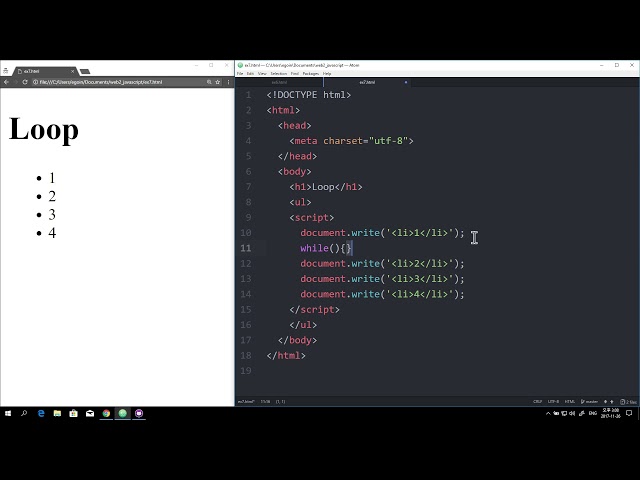Viewport: 640px width, 480px height.
Task: Open a new Chrome tab
Action: tap(85, 71)
